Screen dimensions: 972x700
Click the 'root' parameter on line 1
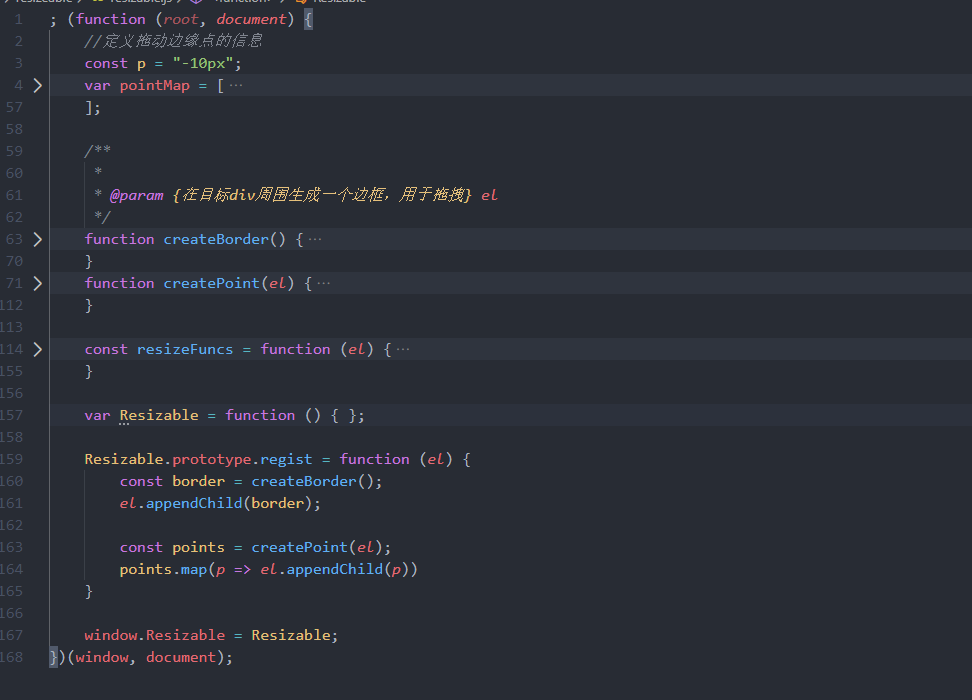180,20
